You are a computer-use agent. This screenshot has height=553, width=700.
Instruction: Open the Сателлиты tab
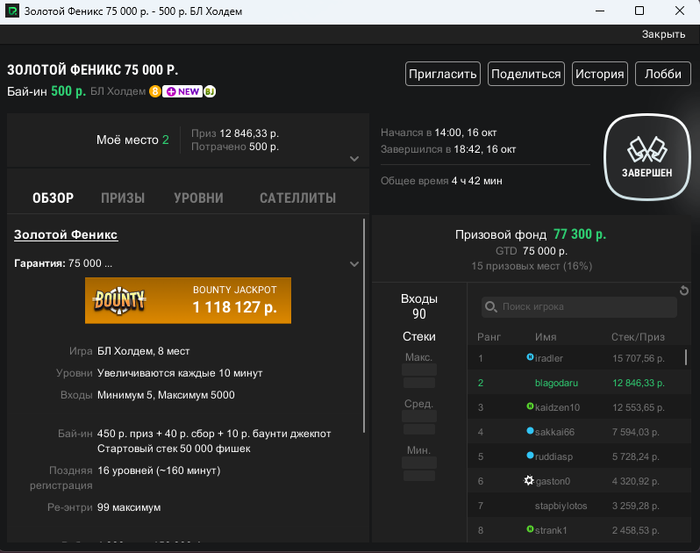point(298,198)
